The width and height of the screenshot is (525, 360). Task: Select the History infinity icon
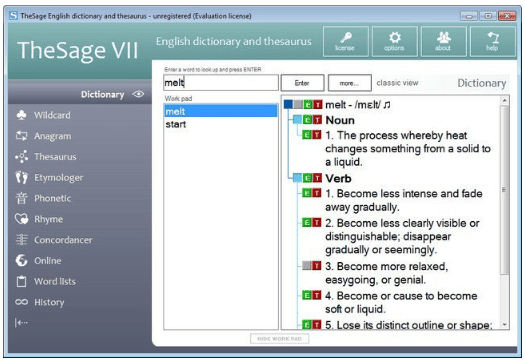(x=21, y=302)
